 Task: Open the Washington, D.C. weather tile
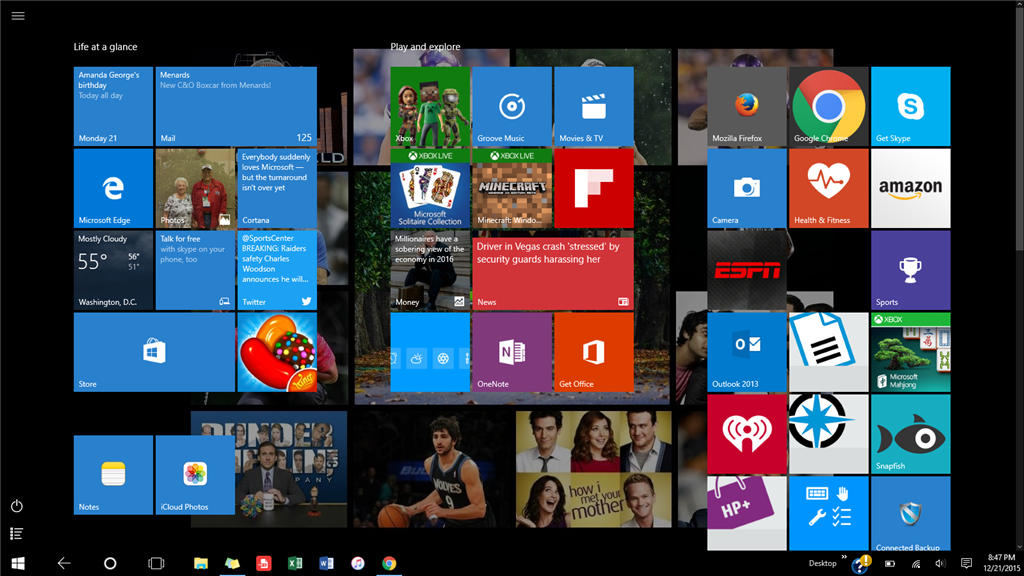113,270
